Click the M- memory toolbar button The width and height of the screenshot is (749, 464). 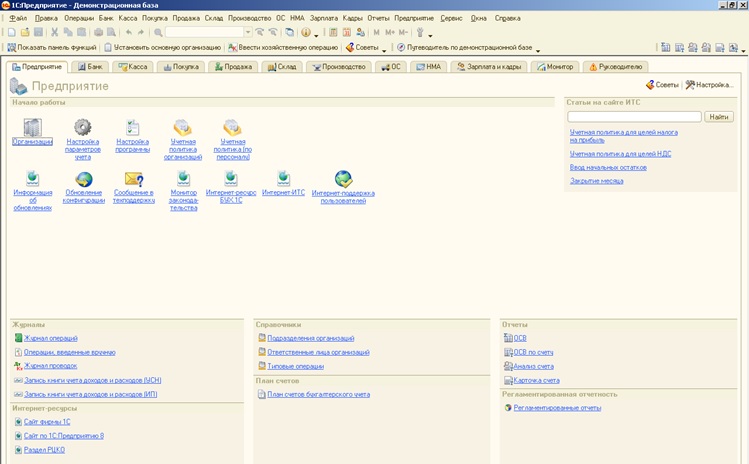click(x=403, y=32)
